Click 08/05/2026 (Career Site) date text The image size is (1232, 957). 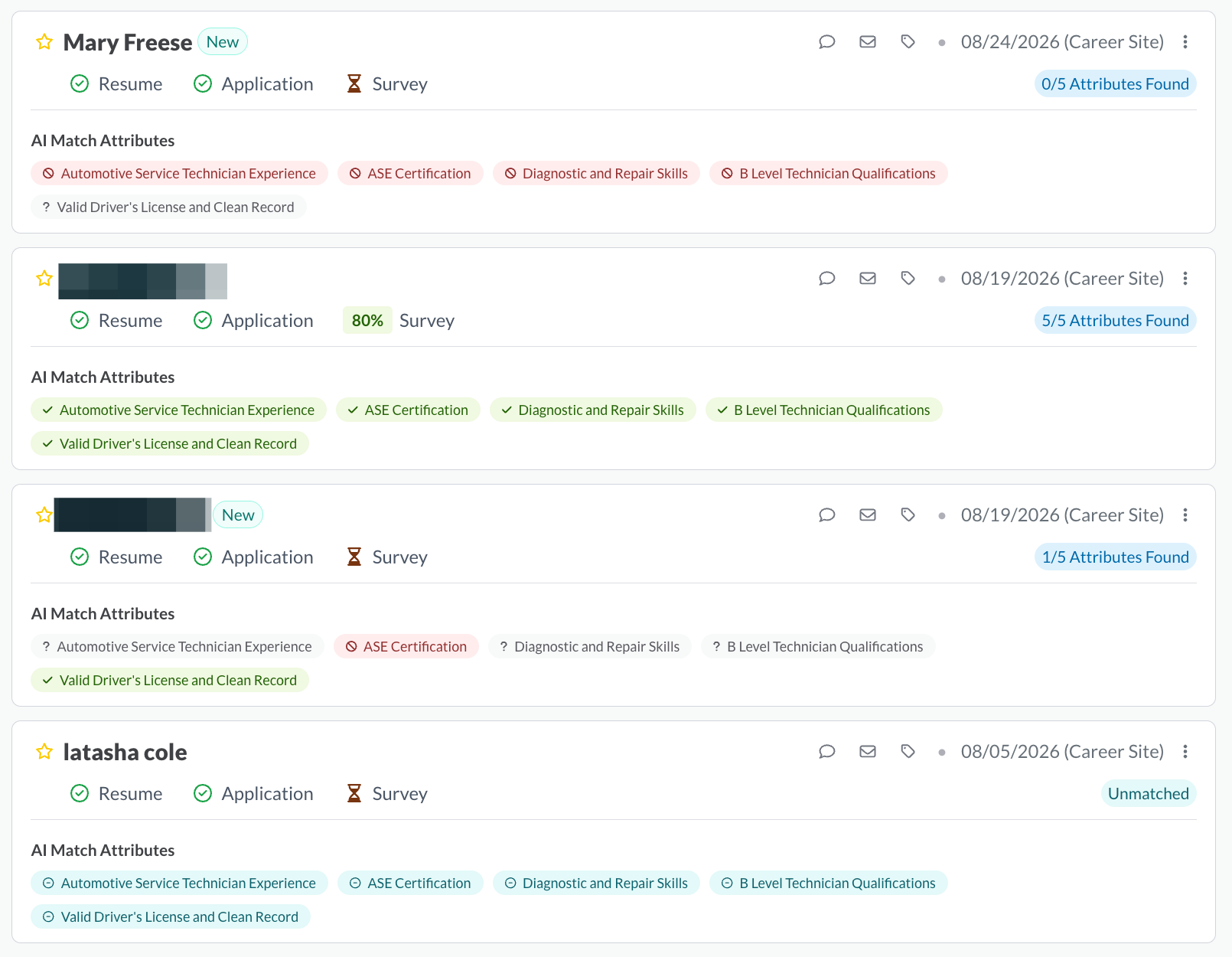(x=1062, y=752)
